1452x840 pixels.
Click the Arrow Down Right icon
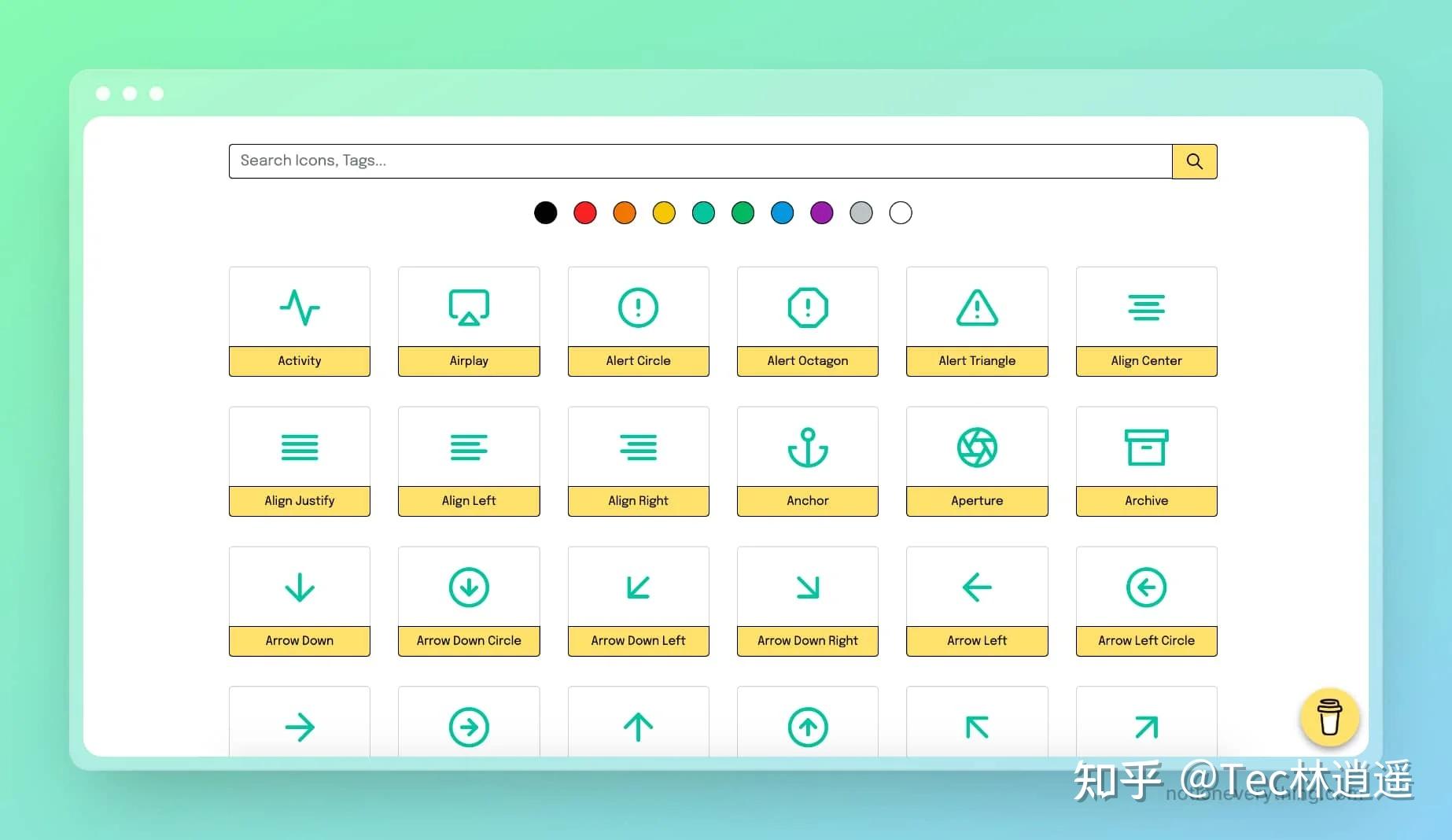(x=807, y=587)
